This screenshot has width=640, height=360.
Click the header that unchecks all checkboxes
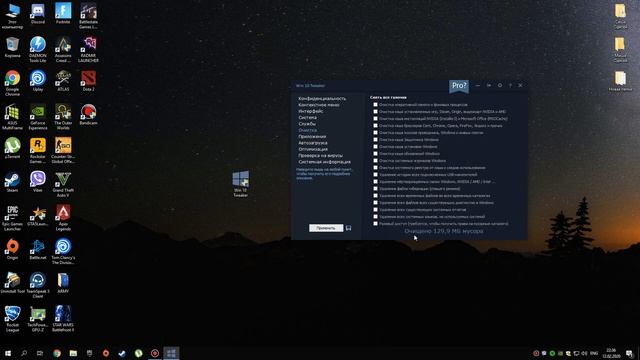click(388, 98)
